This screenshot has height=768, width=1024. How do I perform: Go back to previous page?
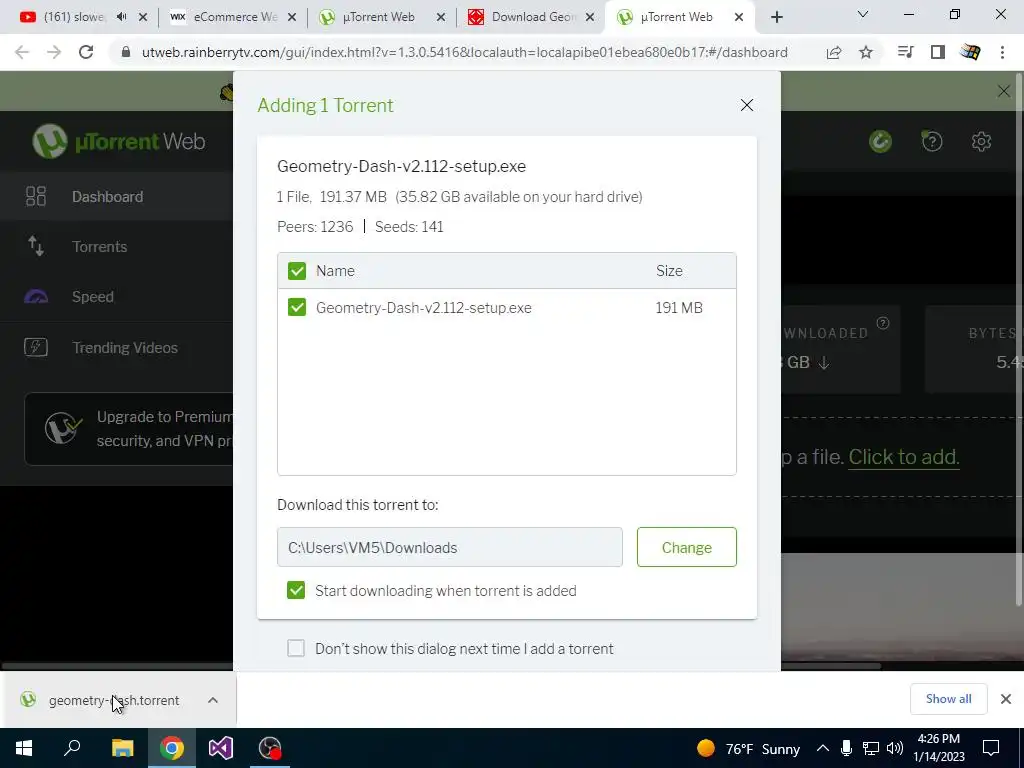click(x=22, y=52)
